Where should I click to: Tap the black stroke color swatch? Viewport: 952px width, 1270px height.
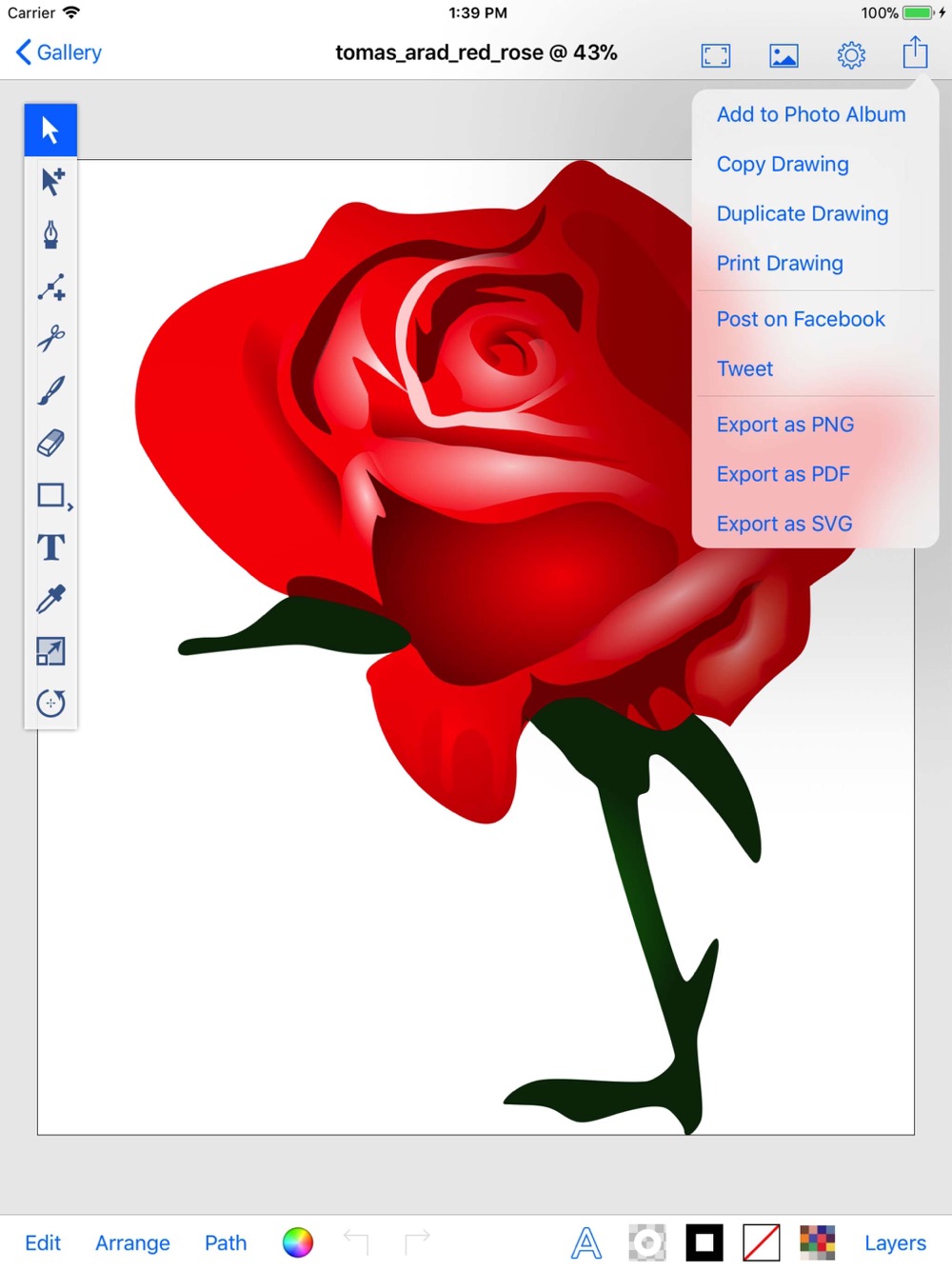click(704, 1242)
